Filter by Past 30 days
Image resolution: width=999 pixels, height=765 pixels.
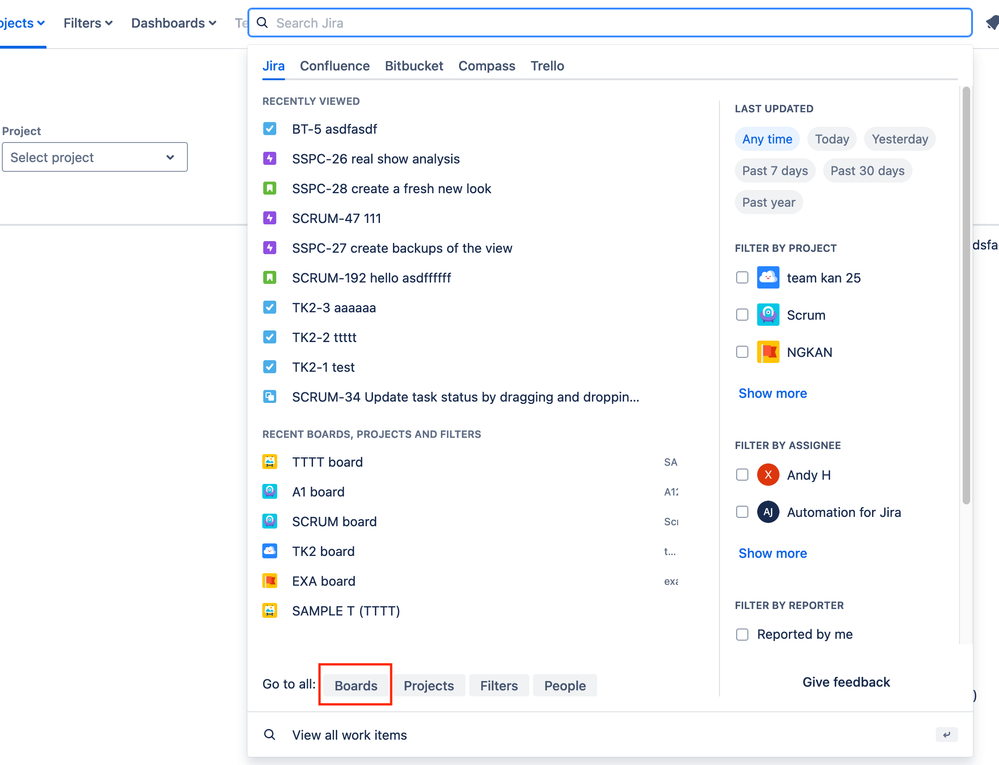pyautogui.click(x=867, y=171)
